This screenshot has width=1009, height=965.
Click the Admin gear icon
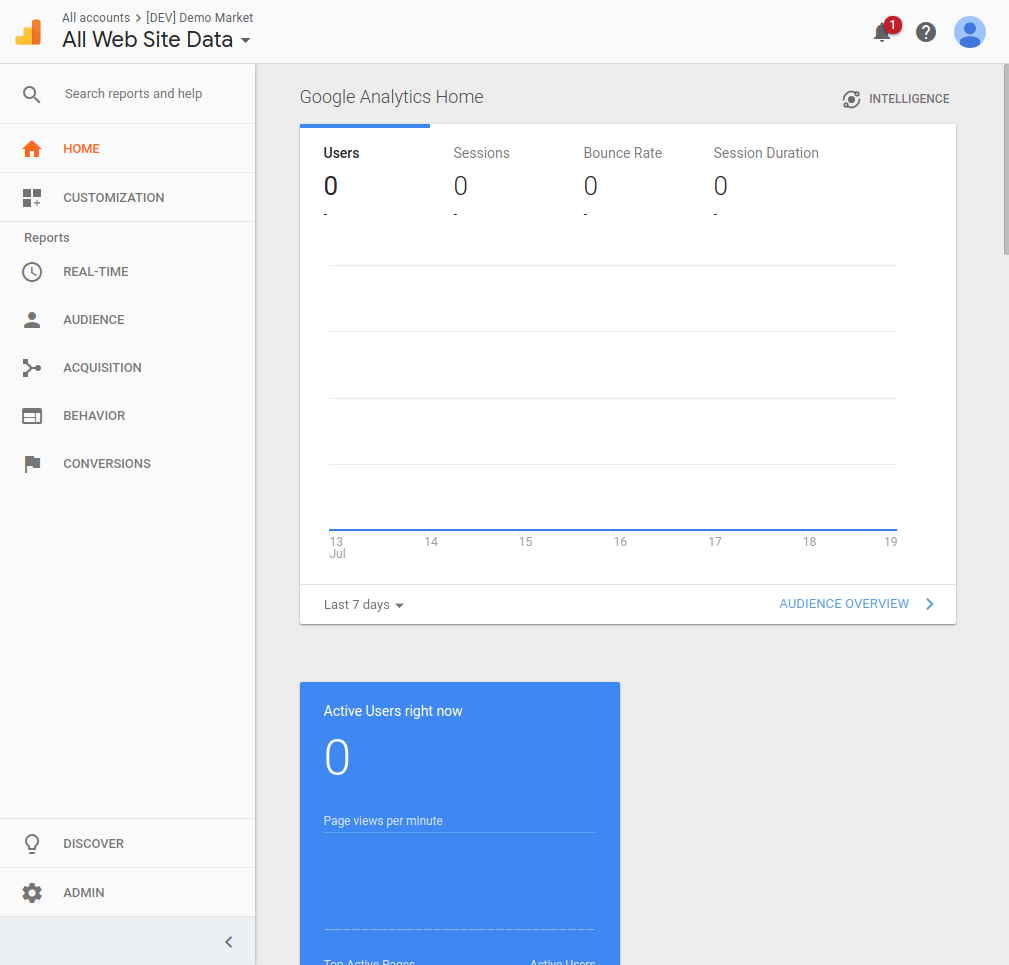click(x=32, y=892)
